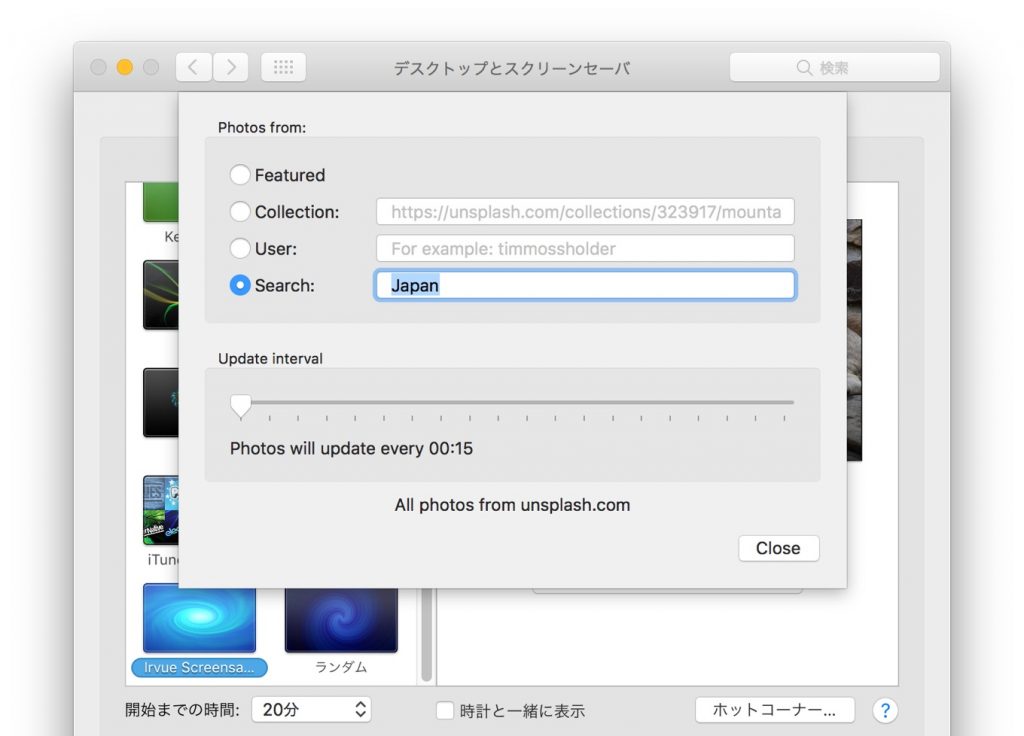Click the forward arrow navigation button
Image resolution: width=1024 pixels, height=736 pixels.
[231, 67]
